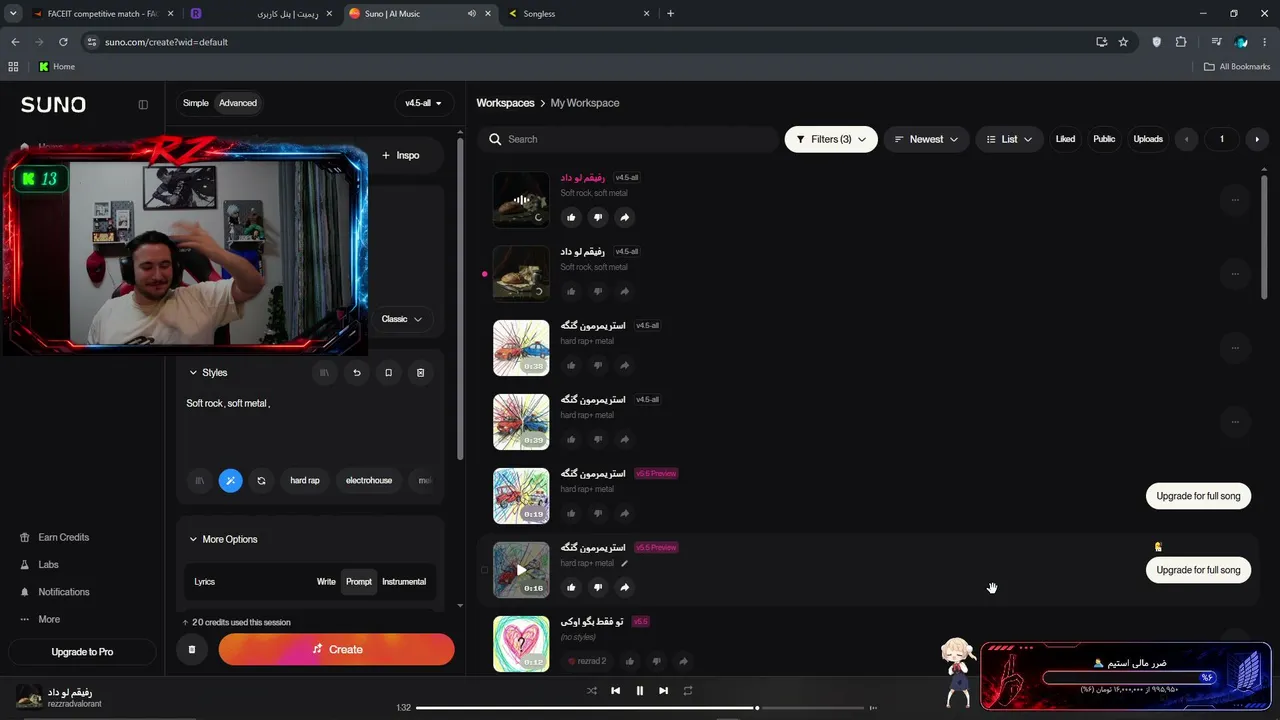Tick the checkbox on the 0:16 song row

pos(485,570)
